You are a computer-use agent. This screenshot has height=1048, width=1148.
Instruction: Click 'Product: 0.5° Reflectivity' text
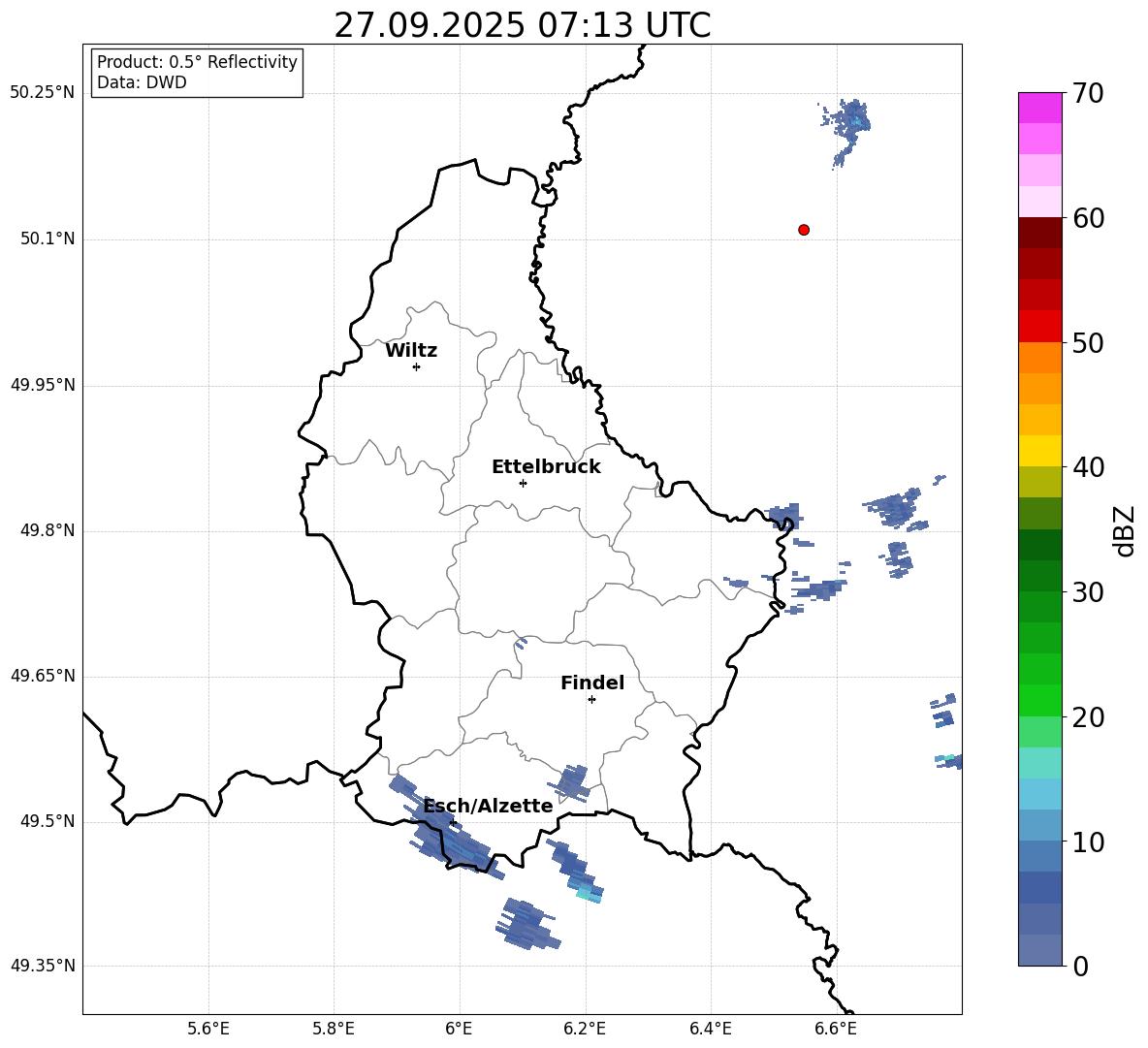(197, 62)
